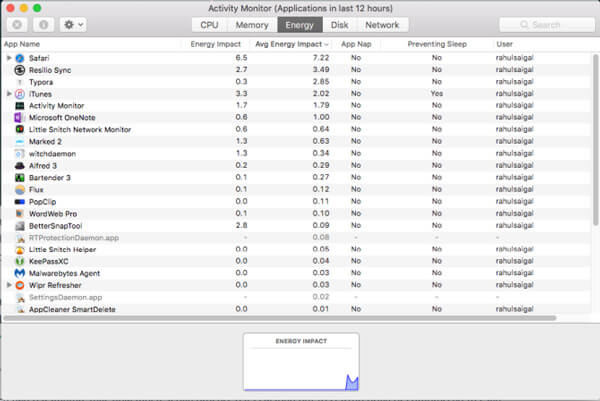Switch to the Memory tab

point(252,25)
